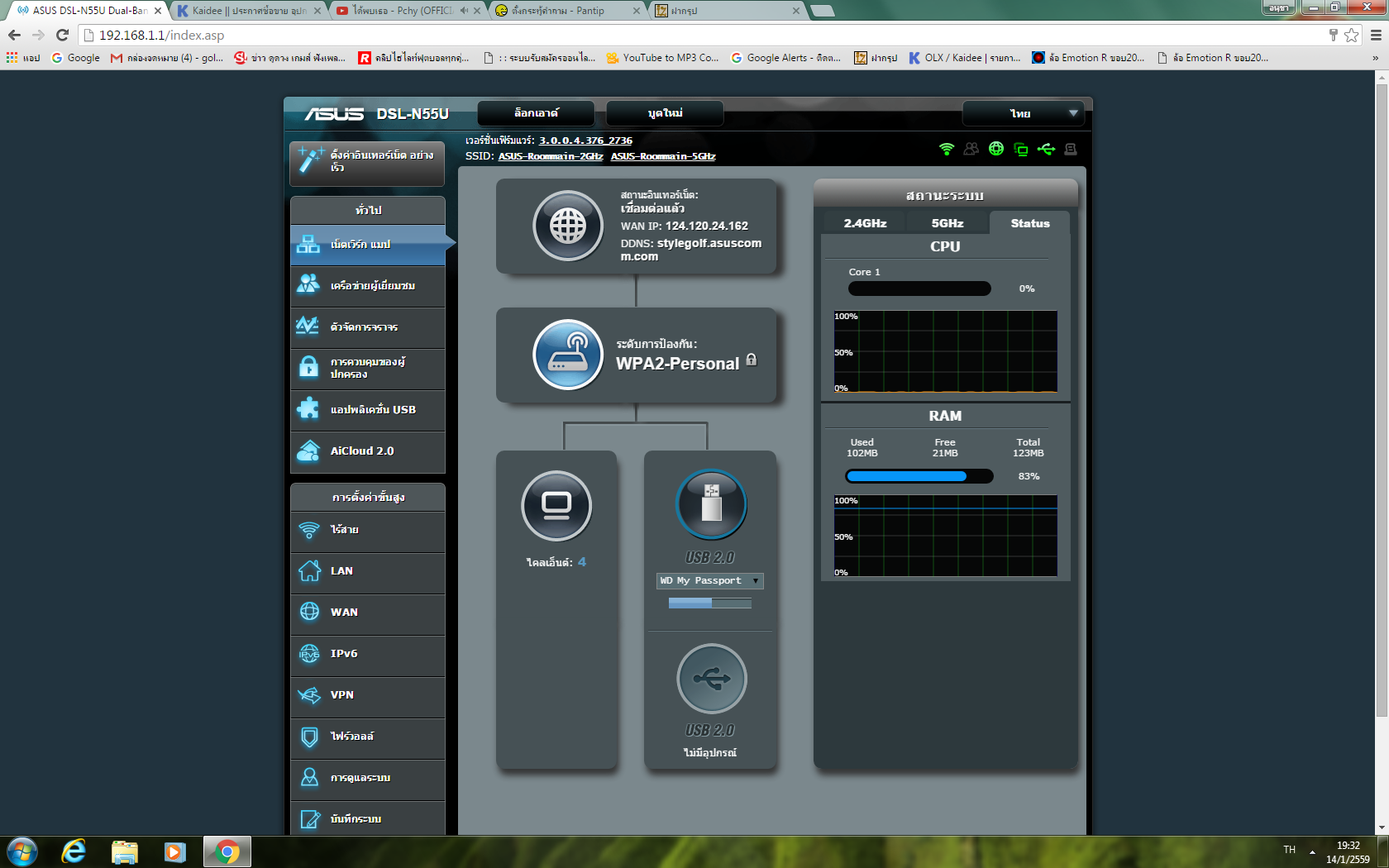The height and width of the screenshot is (868, 1389).
Task: Open Windows Media Player from taskbar
Action: point(174,851)
